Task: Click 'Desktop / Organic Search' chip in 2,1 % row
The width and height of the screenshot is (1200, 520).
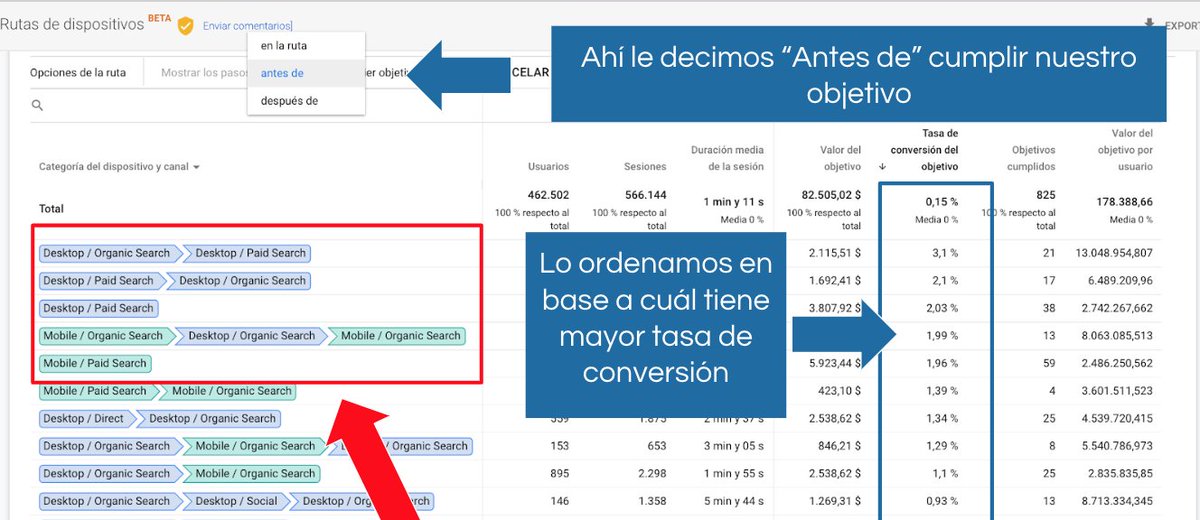Action: click(x=239, y=281)
